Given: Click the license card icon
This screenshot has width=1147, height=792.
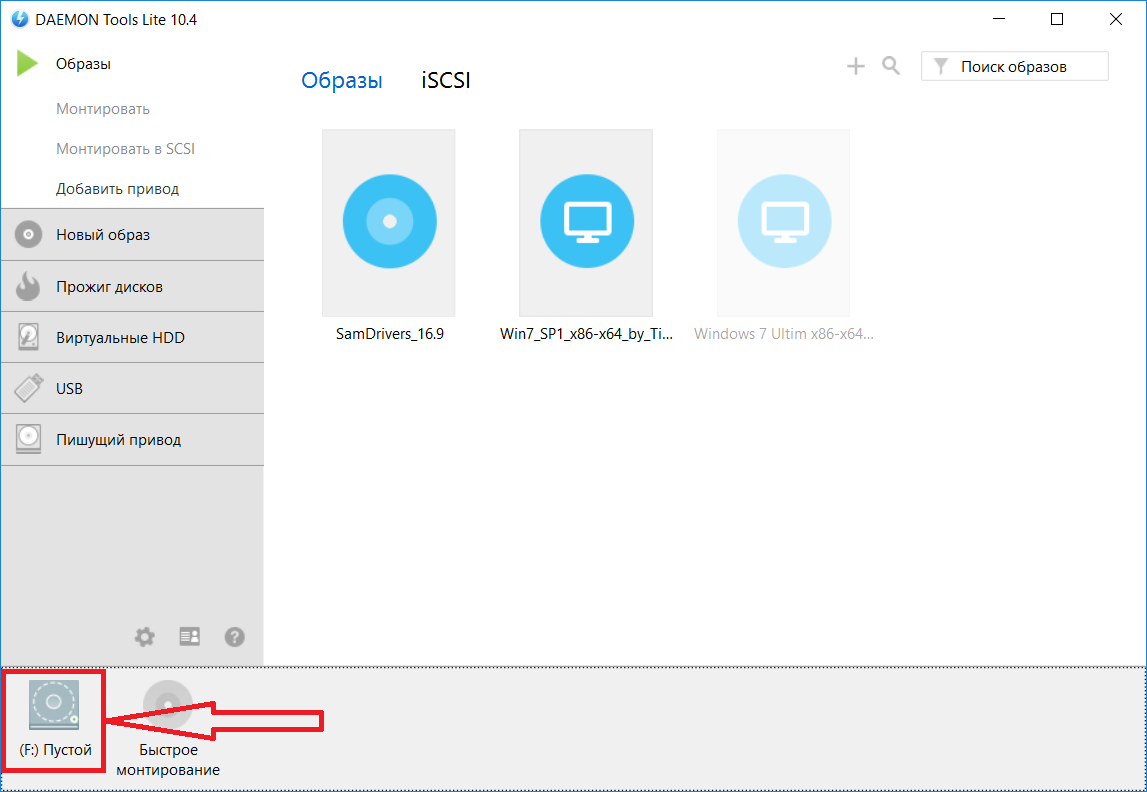Looking at the screenshot, I should pos(190,636).
